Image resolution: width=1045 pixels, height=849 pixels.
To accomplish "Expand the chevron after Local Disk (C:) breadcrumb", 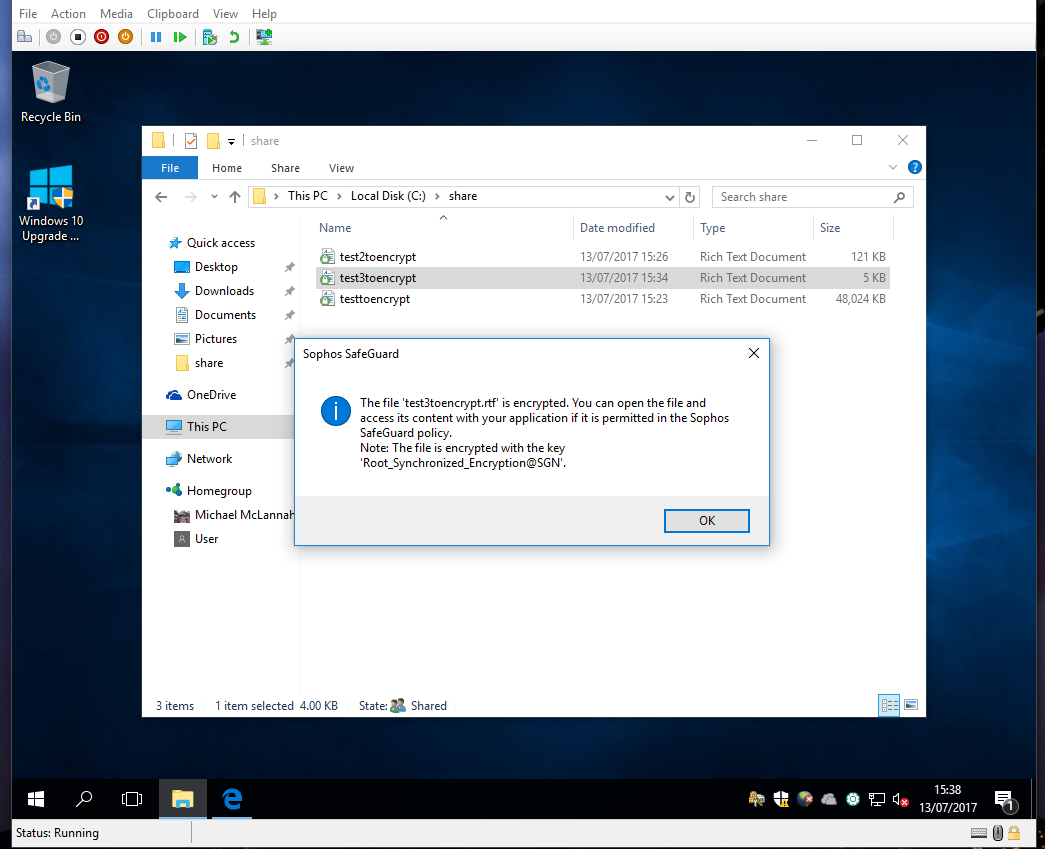I will pyautogui.click(x=437, y=197).
